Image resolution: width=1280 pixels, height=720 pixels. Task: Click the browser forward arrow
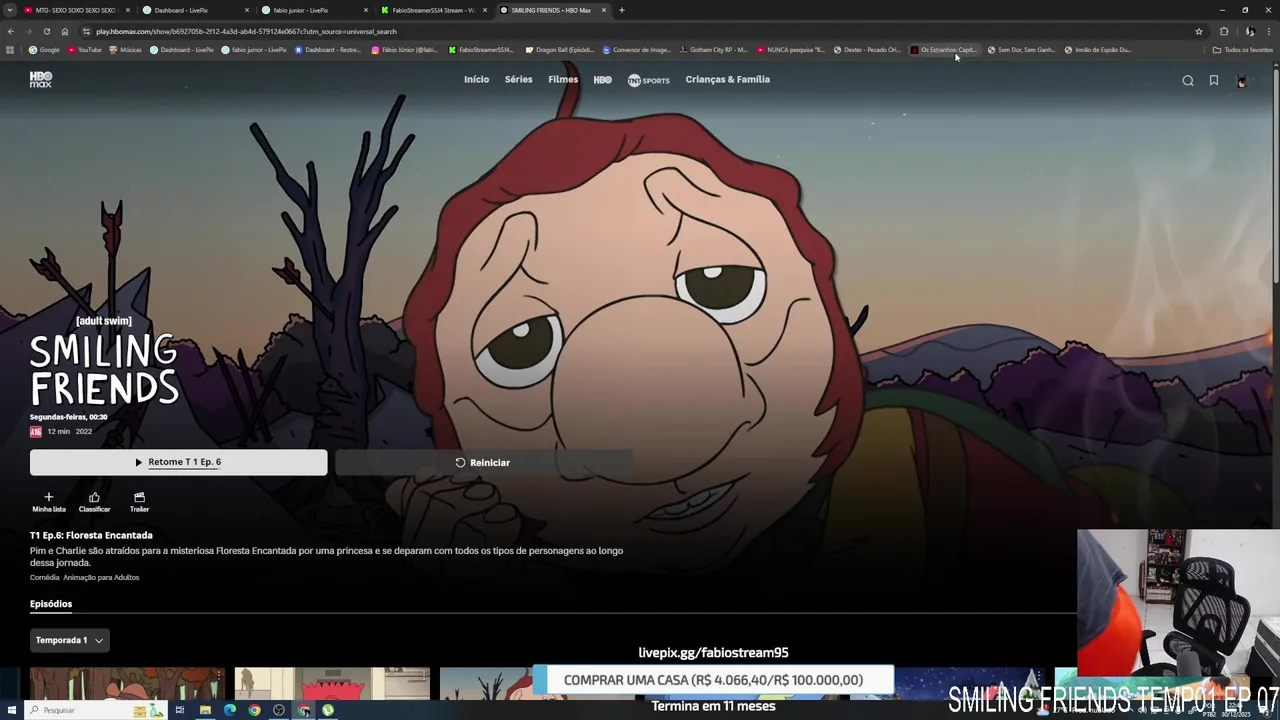coord(28,31)
